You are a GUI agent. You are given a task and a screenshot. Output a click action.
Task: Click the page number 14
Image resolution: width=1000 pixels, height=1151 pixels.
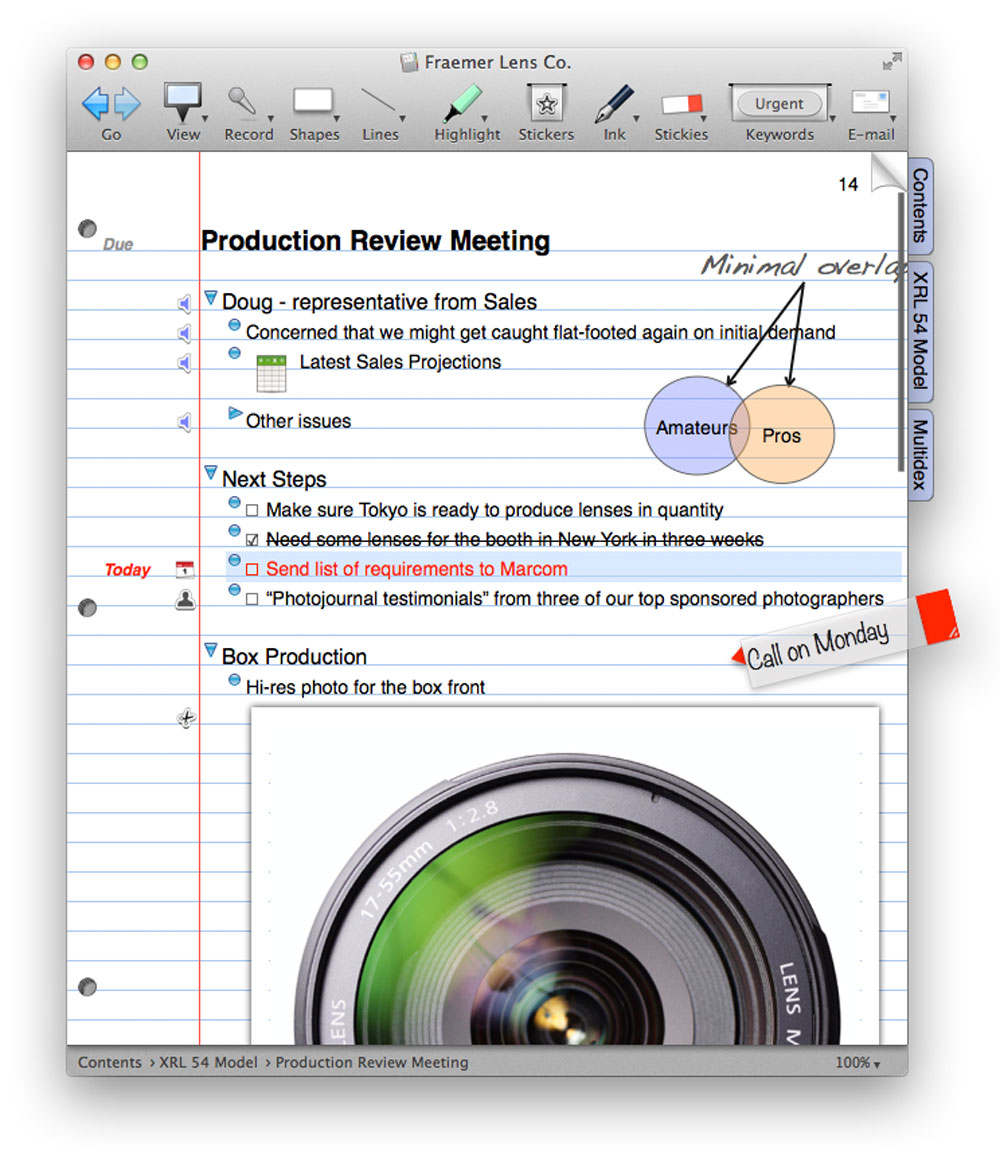848,184
